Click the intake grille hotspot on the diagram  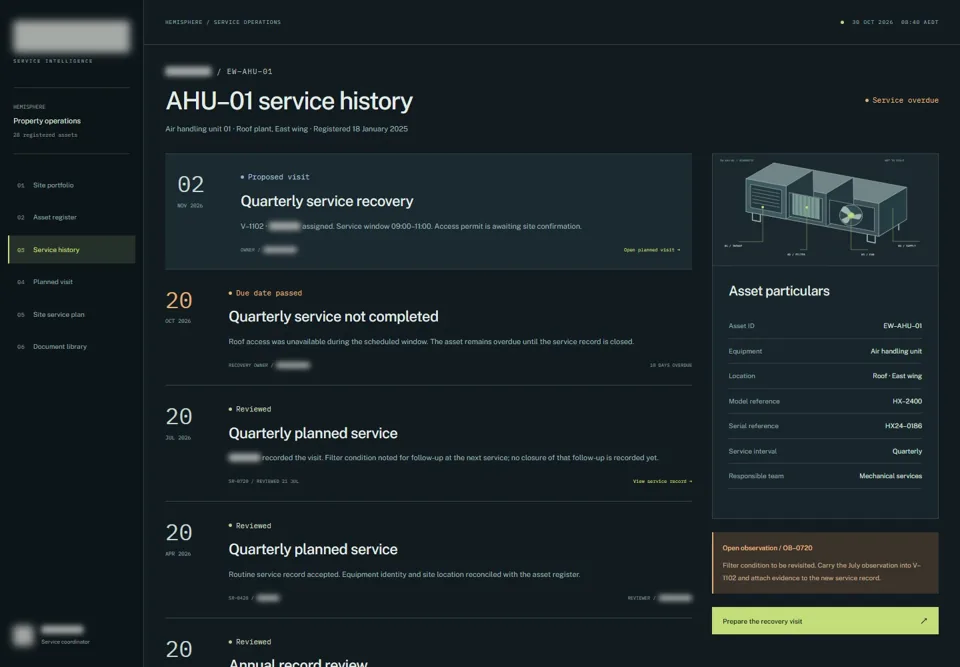point(762,208)
